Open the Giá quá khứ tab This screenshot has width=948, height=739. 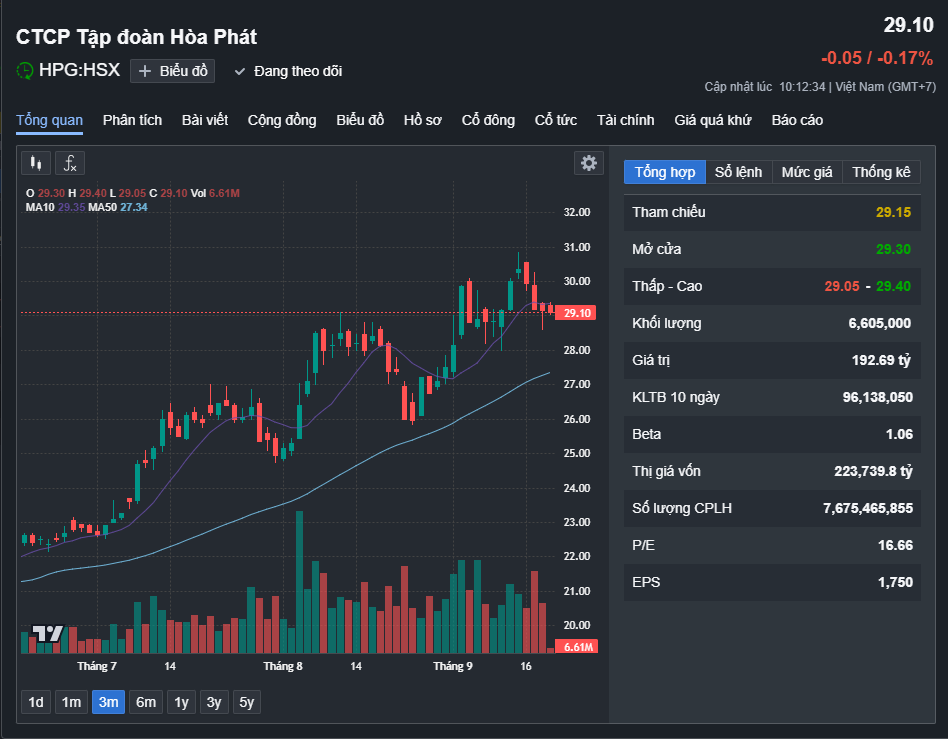[713, 120]
